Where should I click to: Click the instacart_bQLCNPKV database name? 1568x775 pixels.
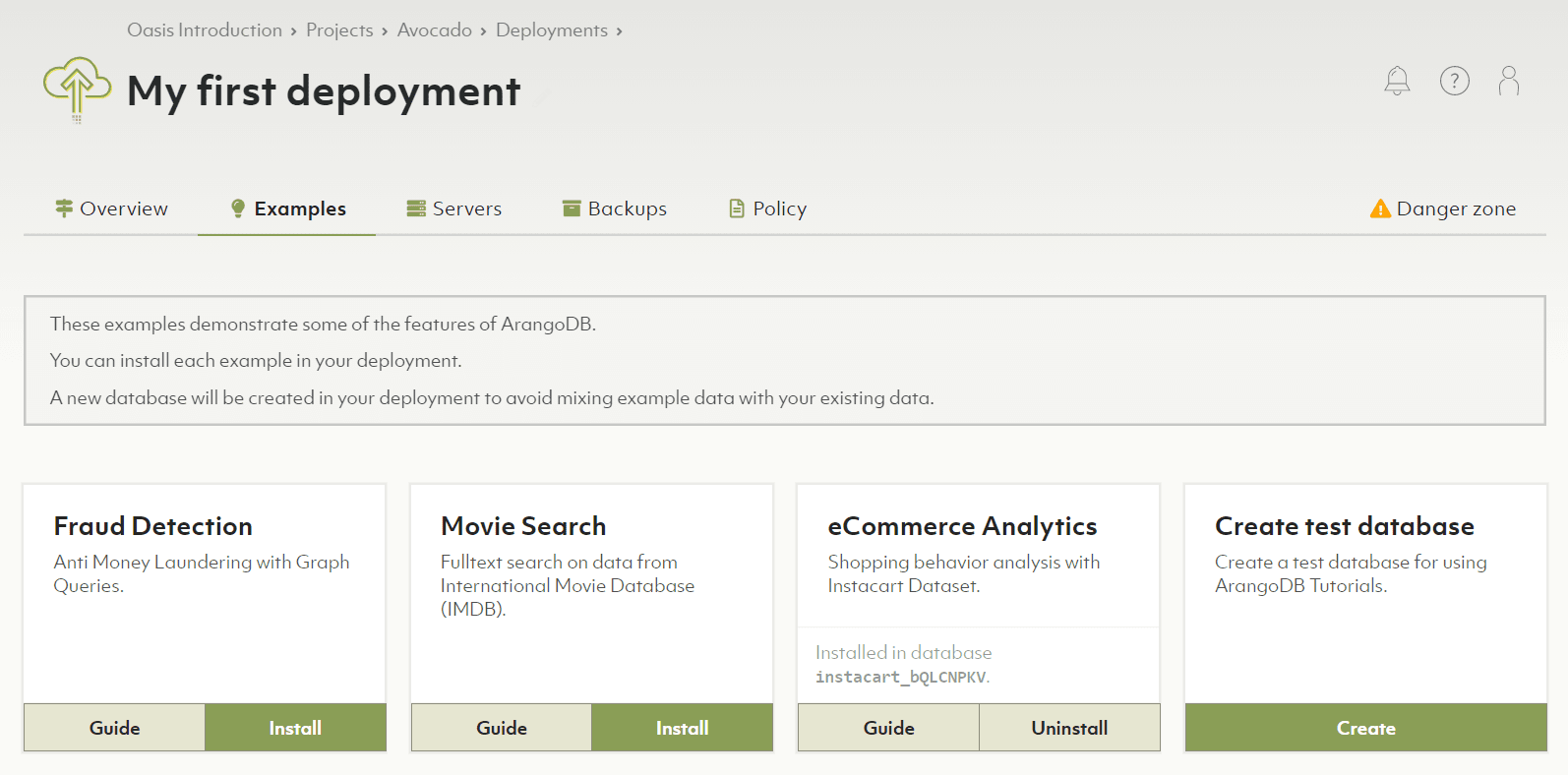900,677
